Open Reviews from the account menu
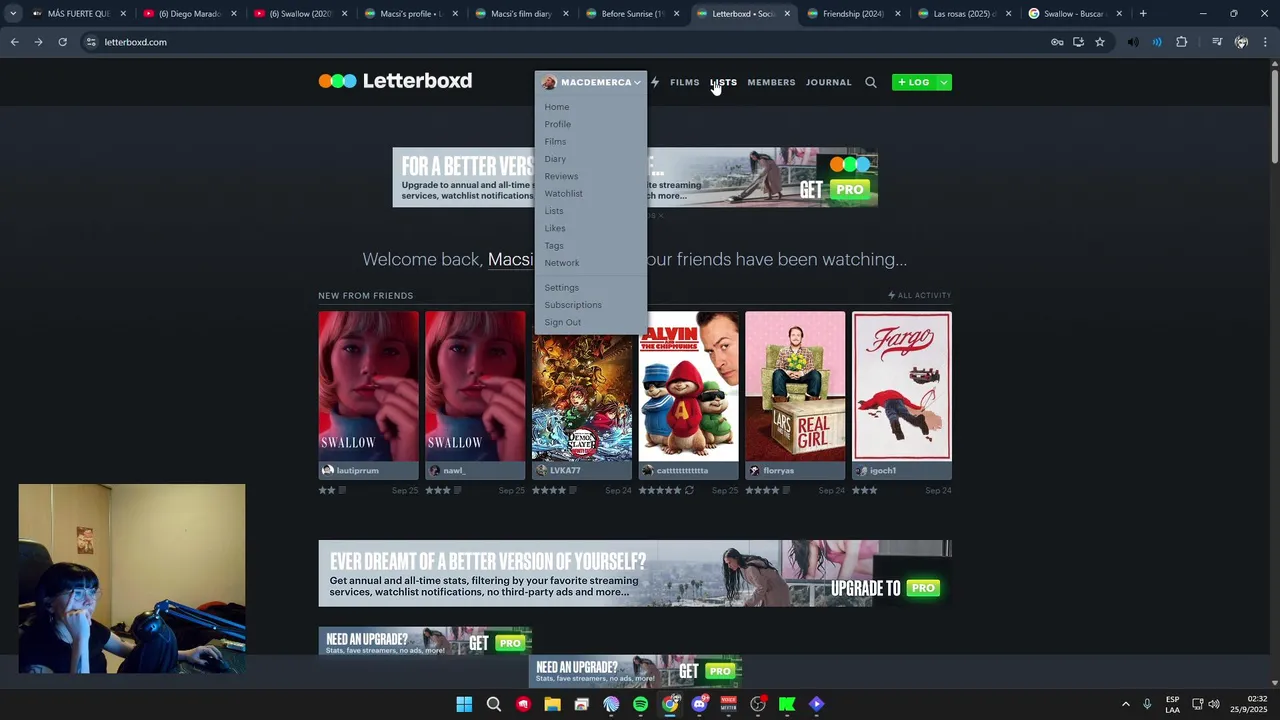This screenshot has width=1280, height=720. point(561,176)
